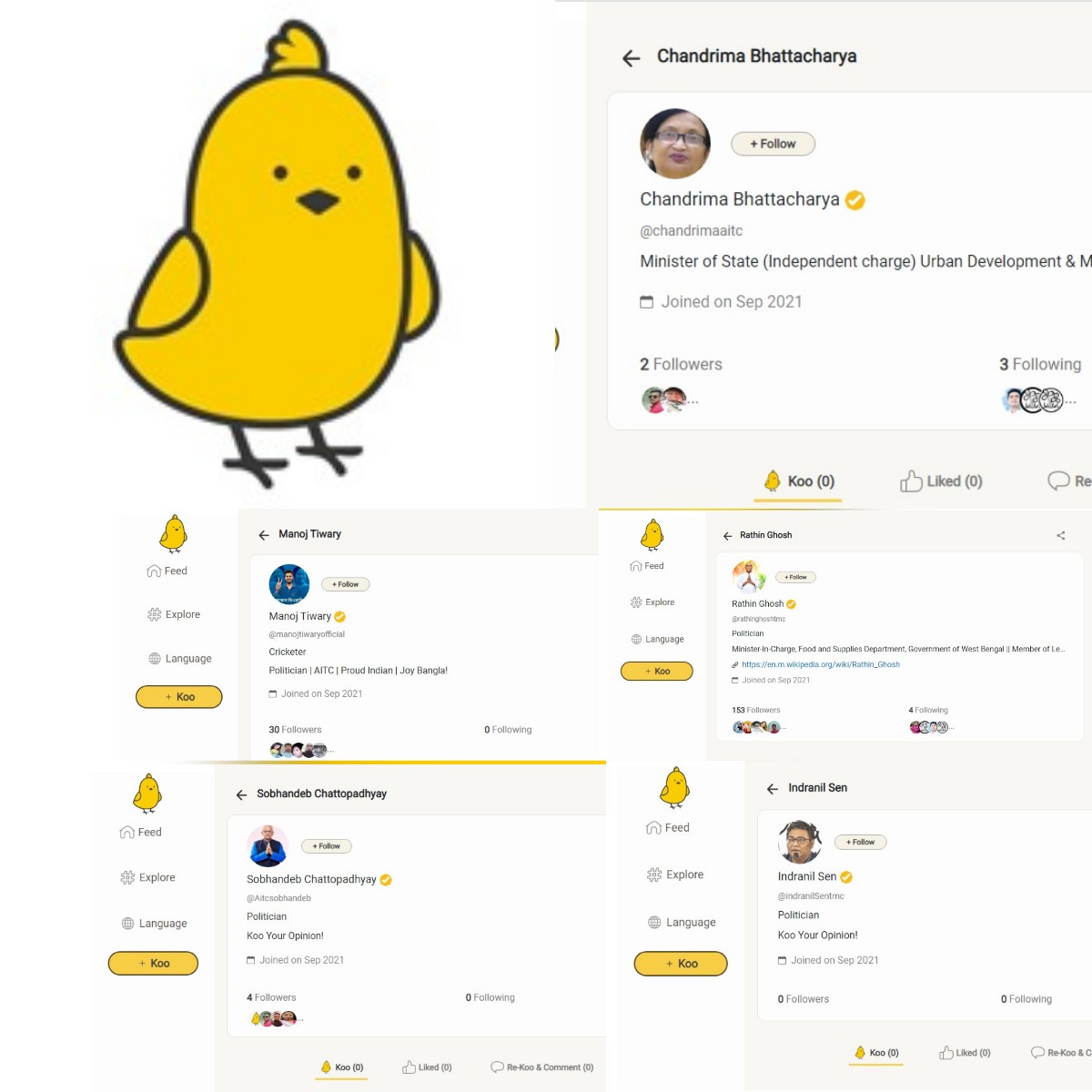This screenshot has width=1092, height=1092.
Task: Follow Chandrima Bhattacharya
Action: pos(773,144)
